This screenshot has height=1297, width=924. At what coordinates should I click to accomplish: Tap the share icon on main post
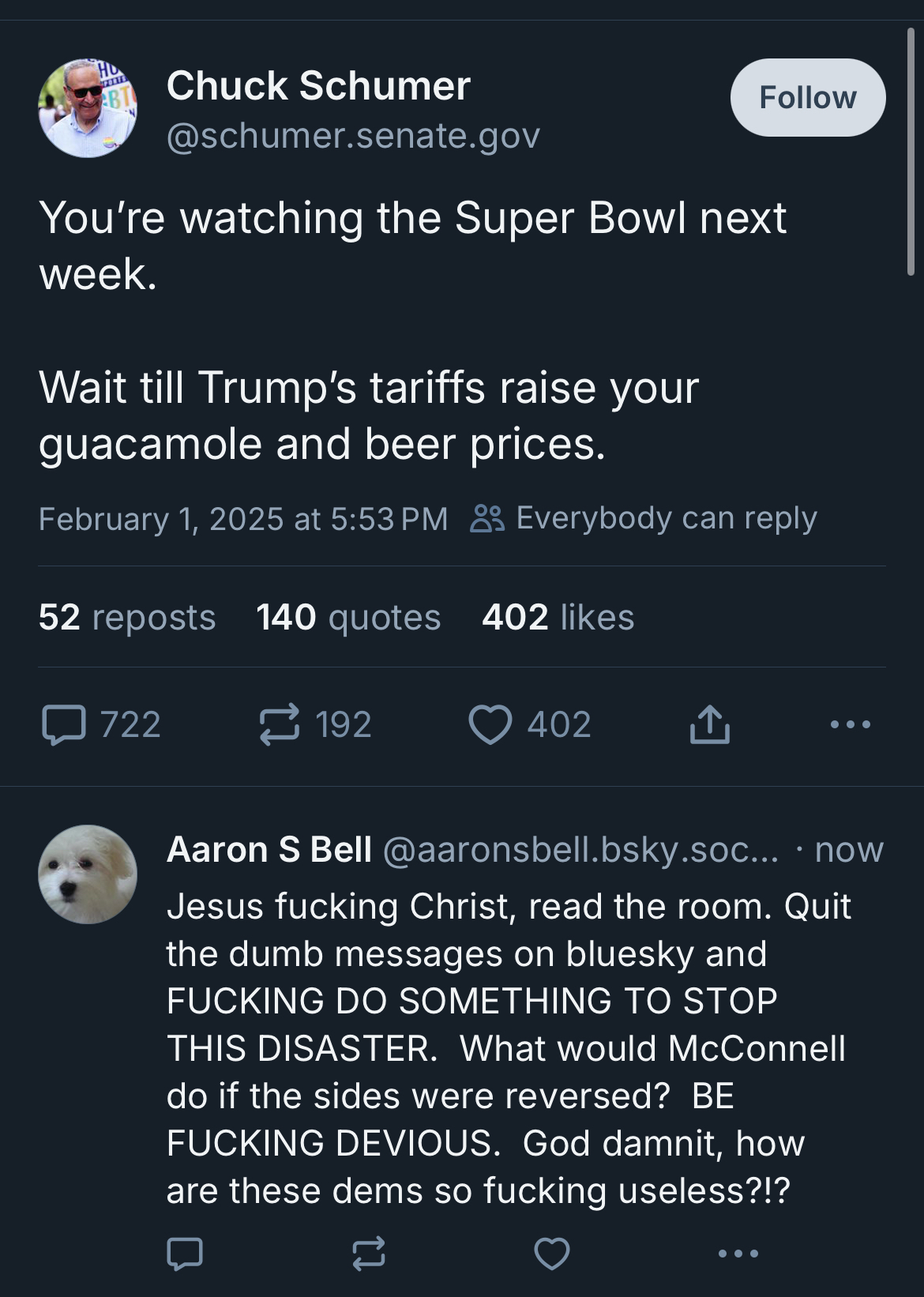[x=709, y=724]
